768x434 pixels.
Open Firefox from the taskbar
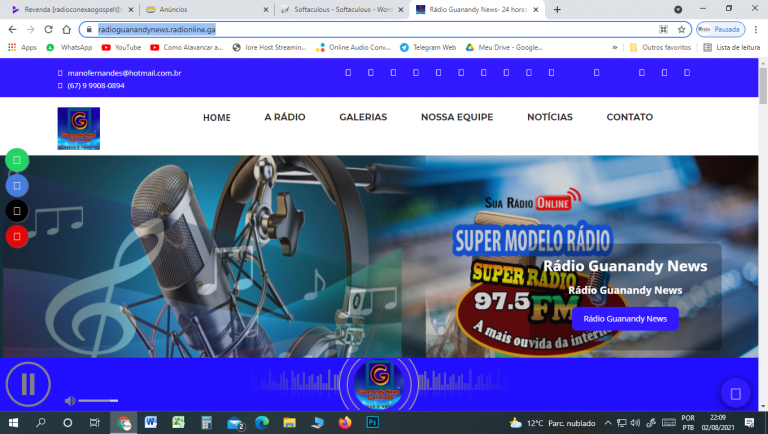(x=345, y=423)
